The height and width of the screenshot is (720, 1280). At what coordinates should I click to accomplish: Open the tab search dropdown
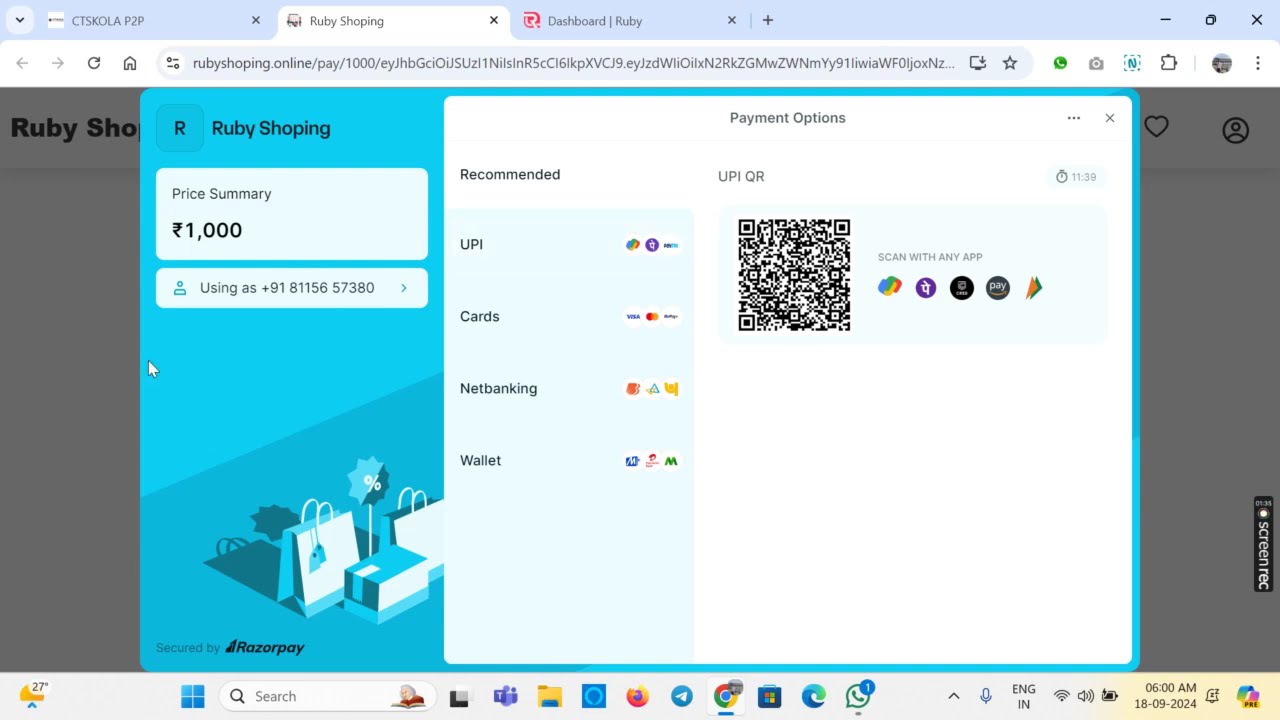tap(20, 20)
